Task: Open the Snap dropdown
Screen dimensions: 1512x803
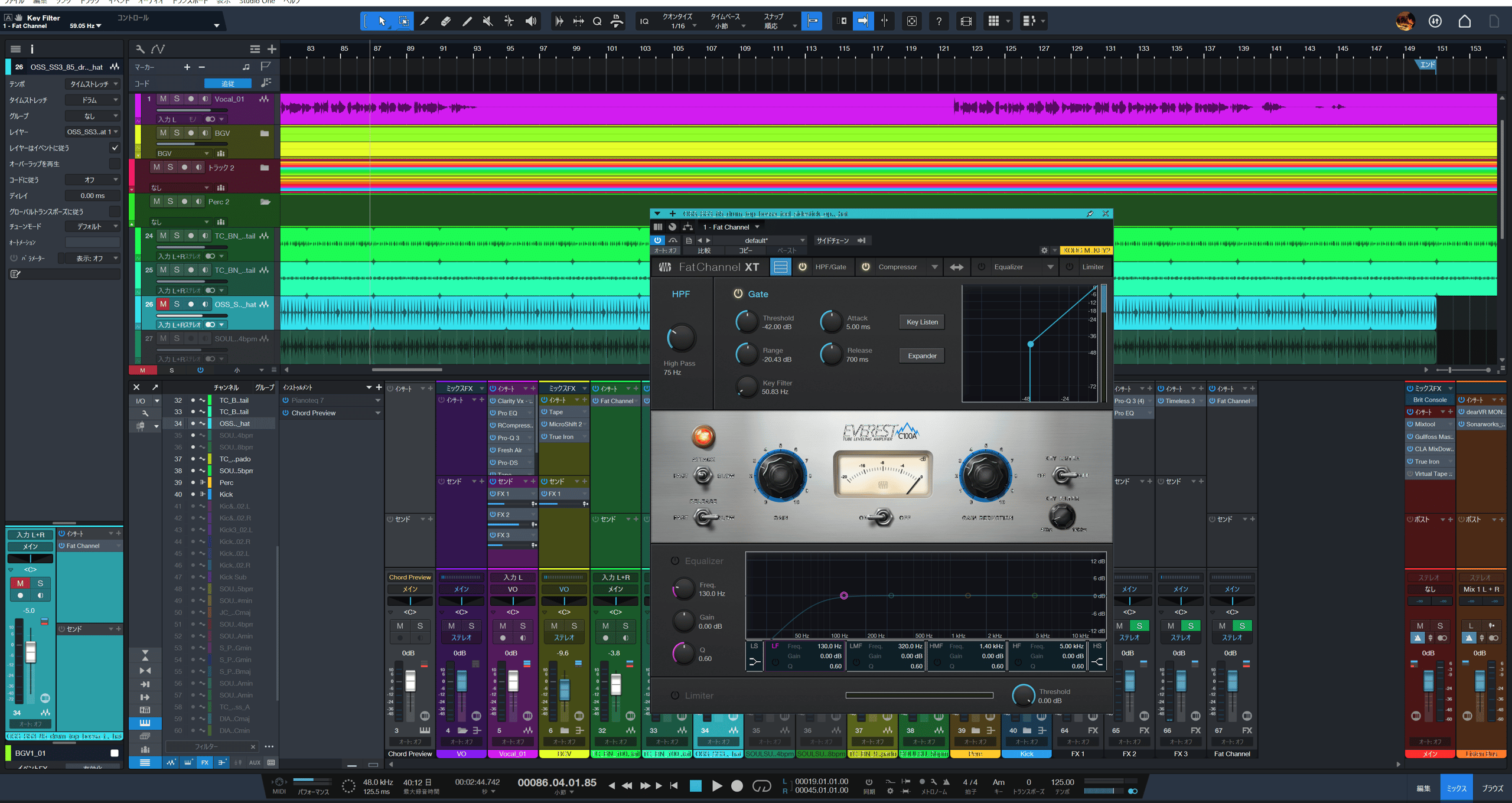Action: tap(778, 26)
